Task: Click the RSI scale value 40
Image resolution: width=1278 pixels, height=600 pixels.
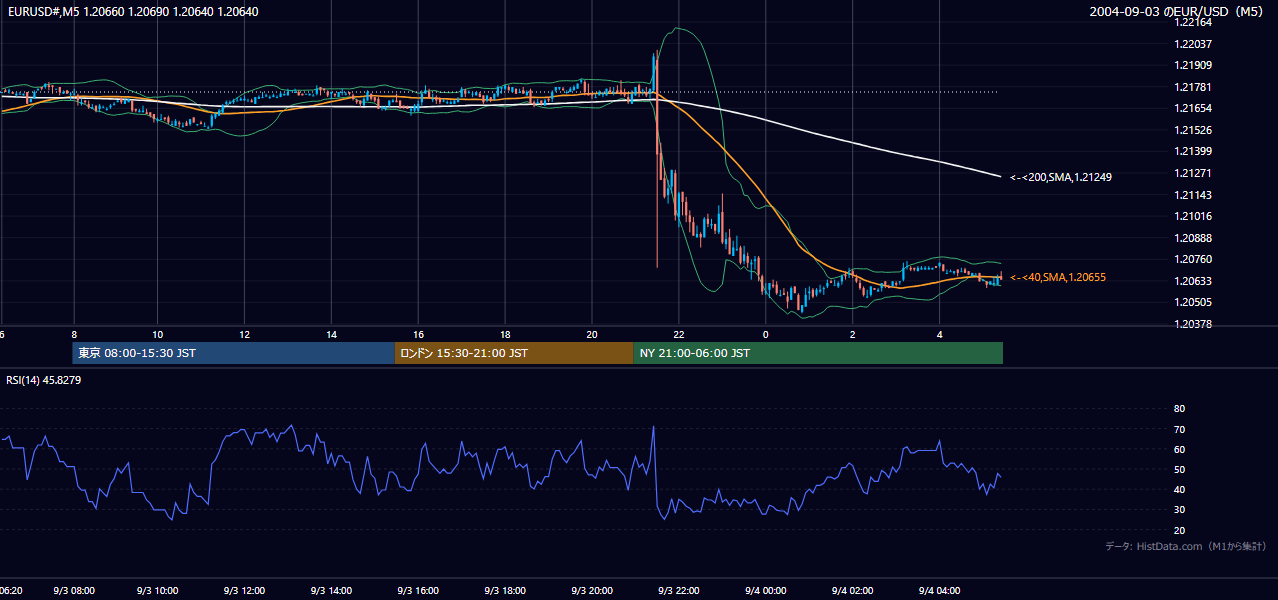Action: 1179,489
